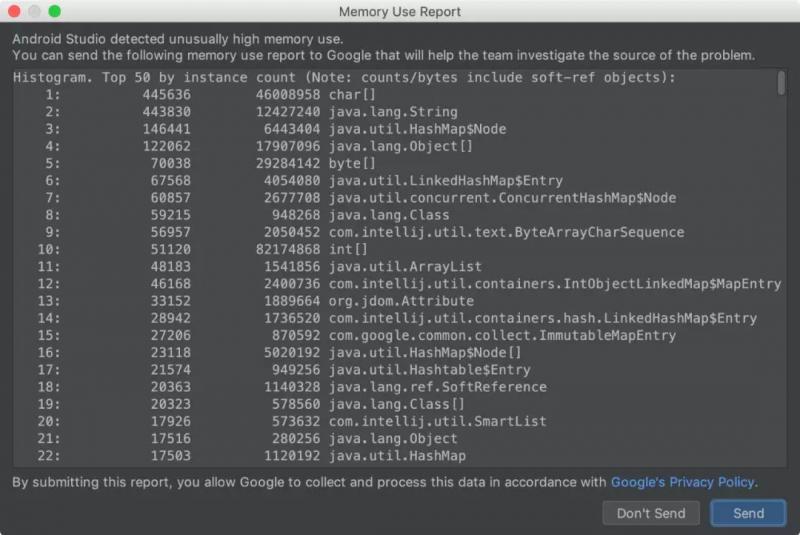Click the com.intellij.util.SmartList entry
Viewport: 800px width, 535px height.
(437, 421)
